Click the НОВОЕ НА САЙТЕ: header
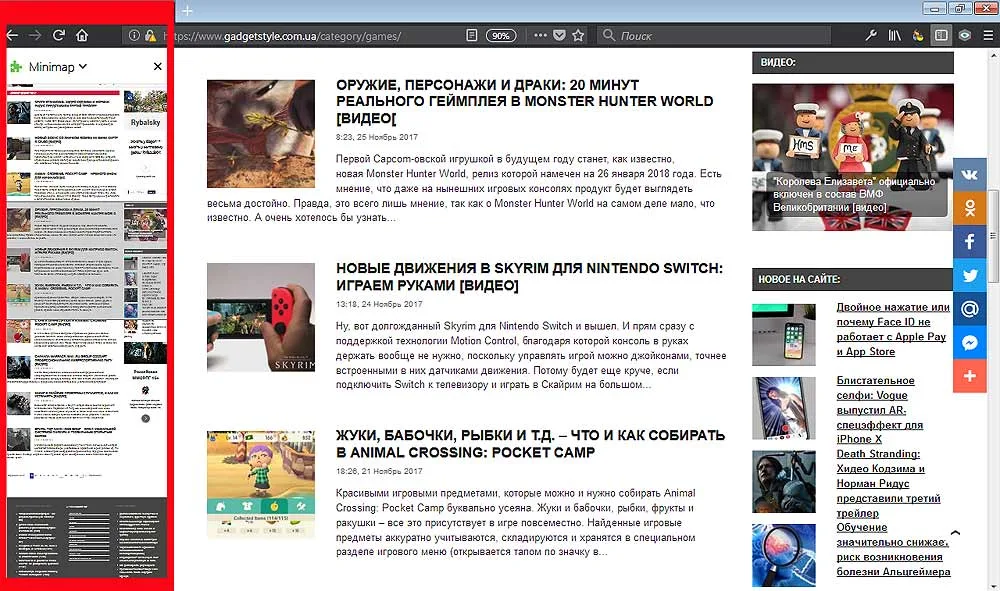The image size is (1000, 591). pos(853,279)
